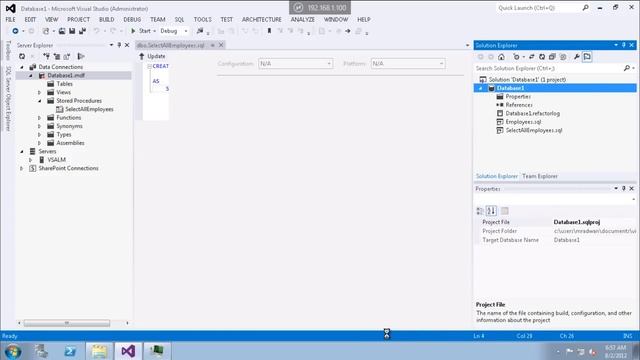The width and height of the screenshot is (640, 360).
Task: Expand the Views folder
Action: (x=40, y=92)
